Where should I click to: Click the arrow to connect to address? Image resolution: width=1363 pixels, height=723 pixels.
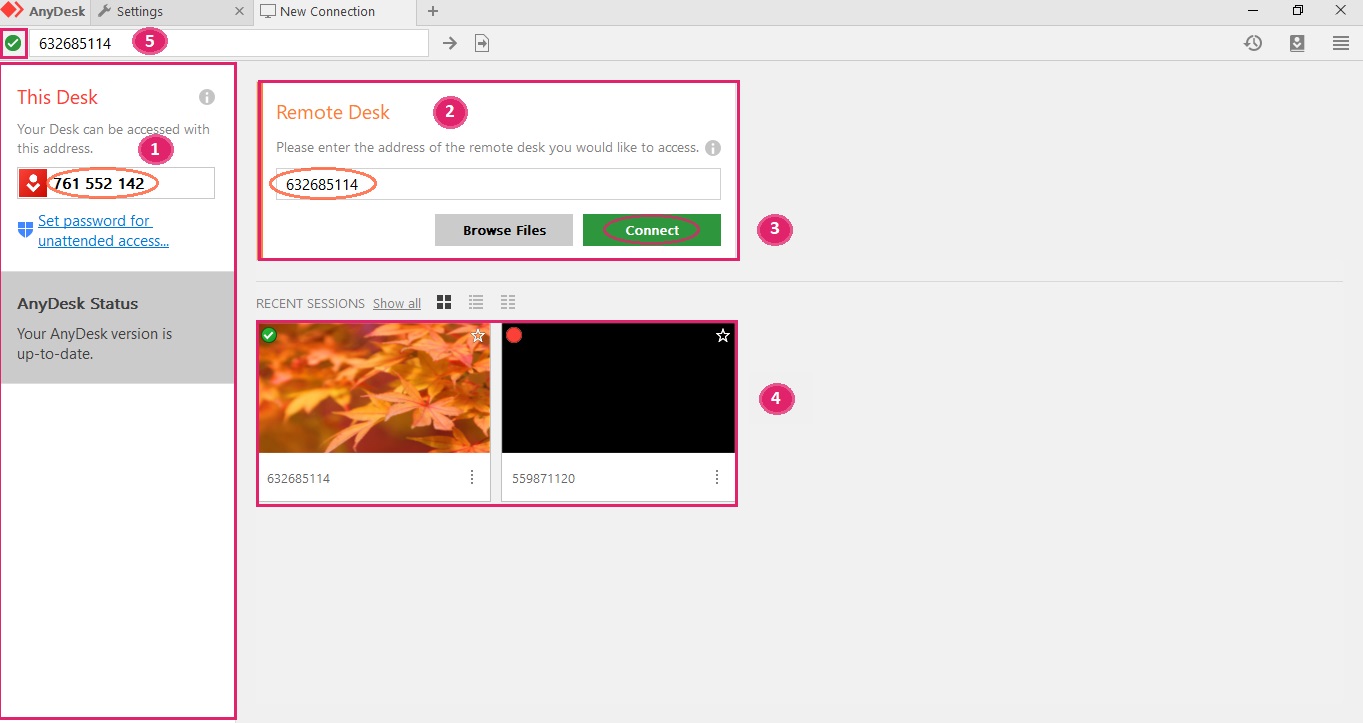[450, 43]
